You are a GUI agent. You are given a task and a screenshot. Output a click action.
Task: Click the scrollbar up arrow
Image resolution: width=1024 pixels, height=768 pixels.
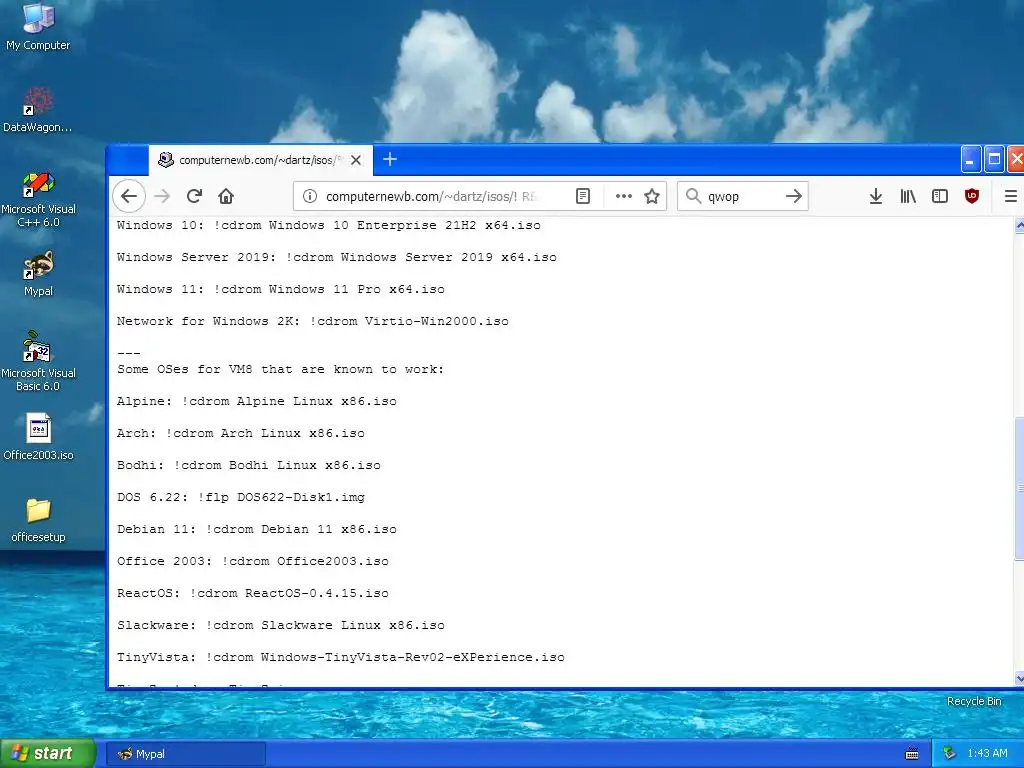[1019, 226]
